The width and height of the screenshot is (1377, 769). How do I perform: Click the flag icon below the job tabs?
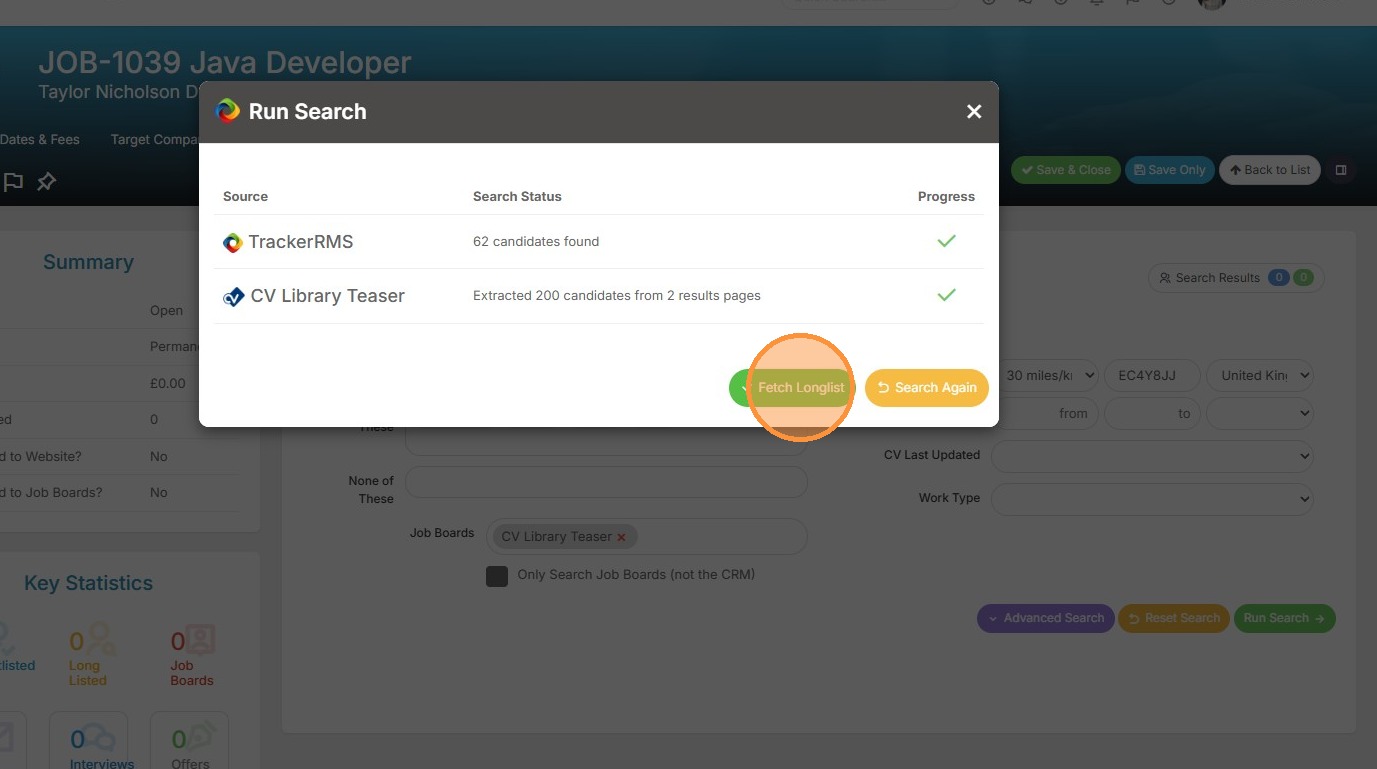coord(13,182)
